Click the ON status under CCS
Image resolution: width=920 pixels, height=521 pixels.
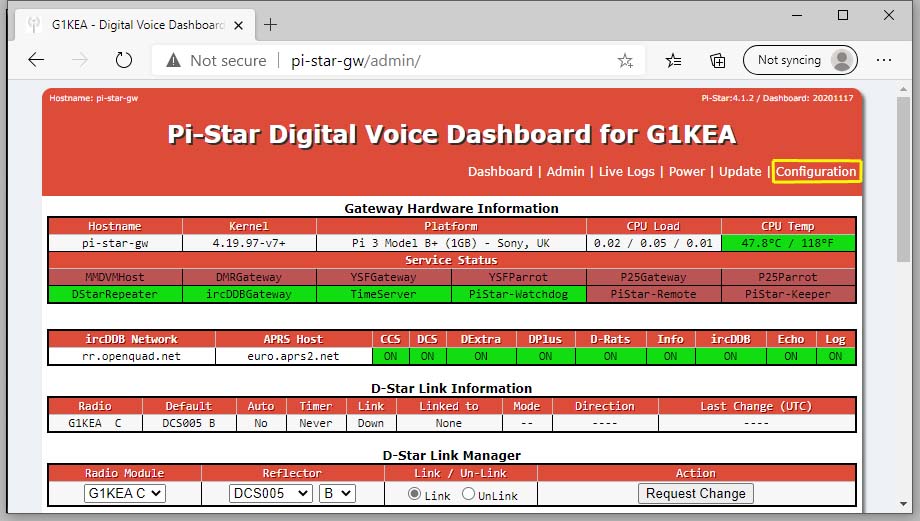point(391,356)
